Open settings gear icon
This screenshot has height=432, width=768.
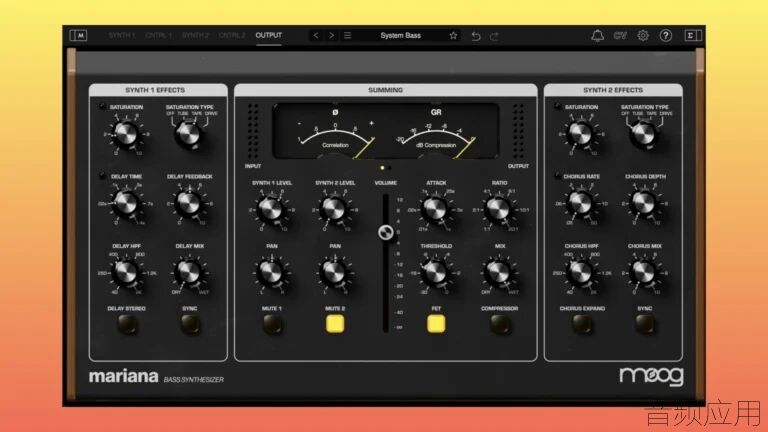[643, 35]
